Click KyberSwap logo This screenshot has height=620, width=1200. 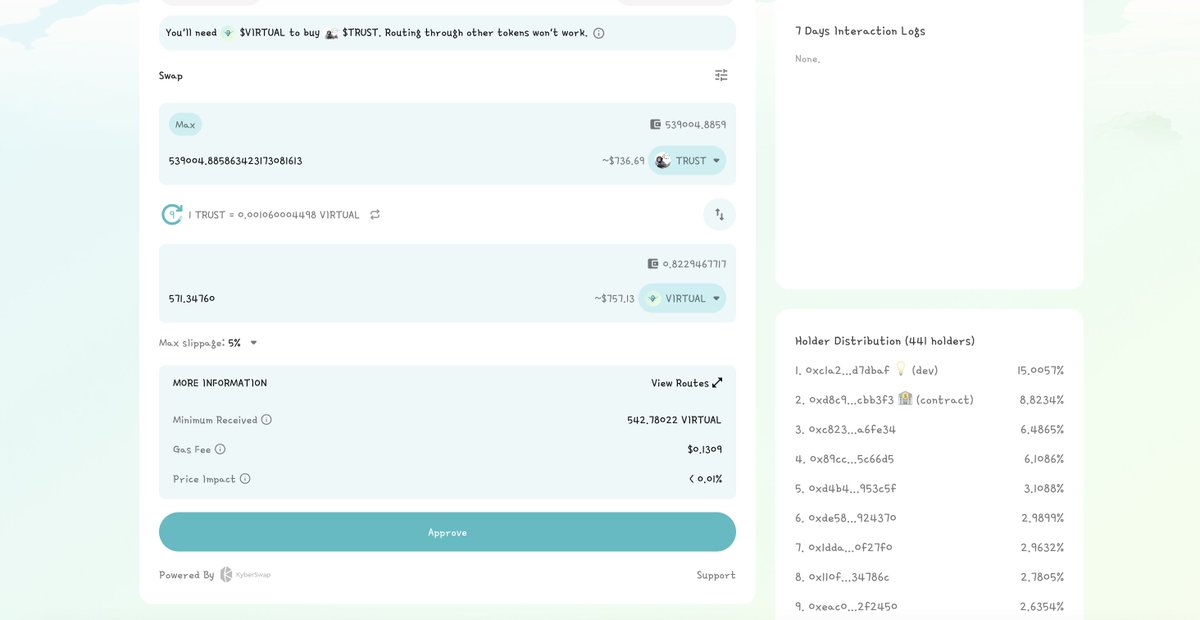click(245, 575)
